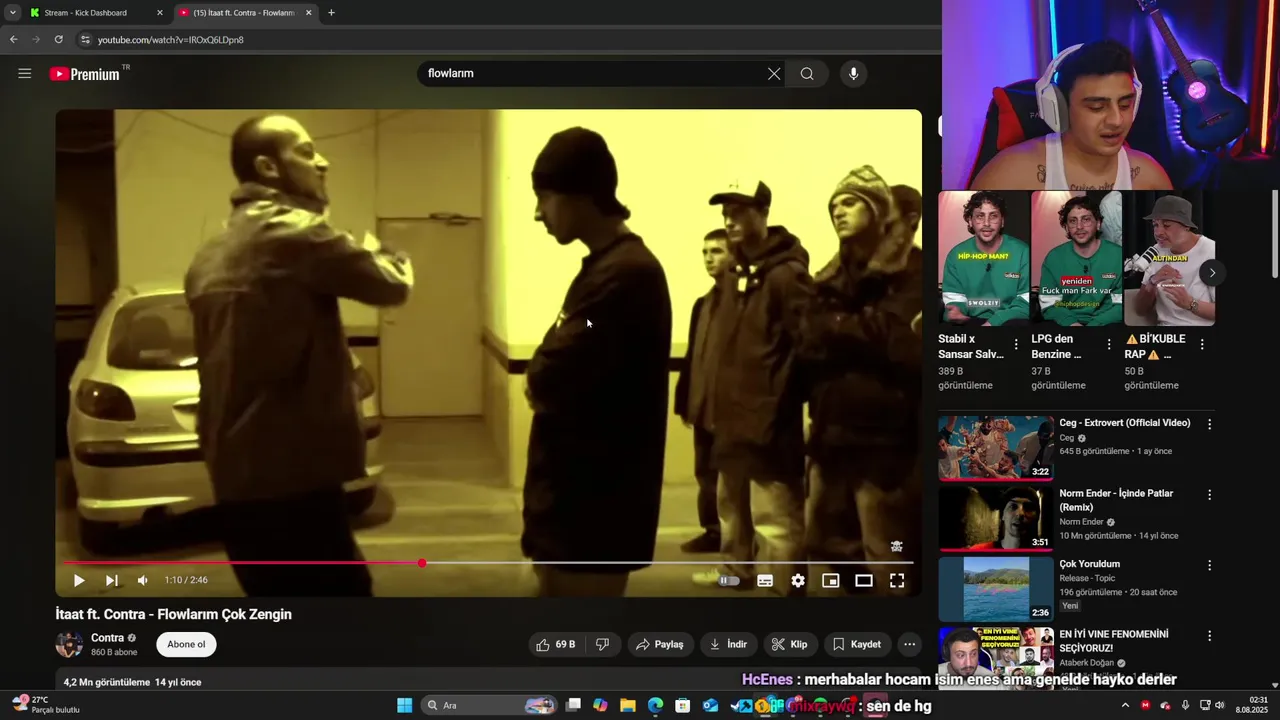Save the video with Kaydet
This screenshot has height=720, width=1280.
(x=857, y=644)
